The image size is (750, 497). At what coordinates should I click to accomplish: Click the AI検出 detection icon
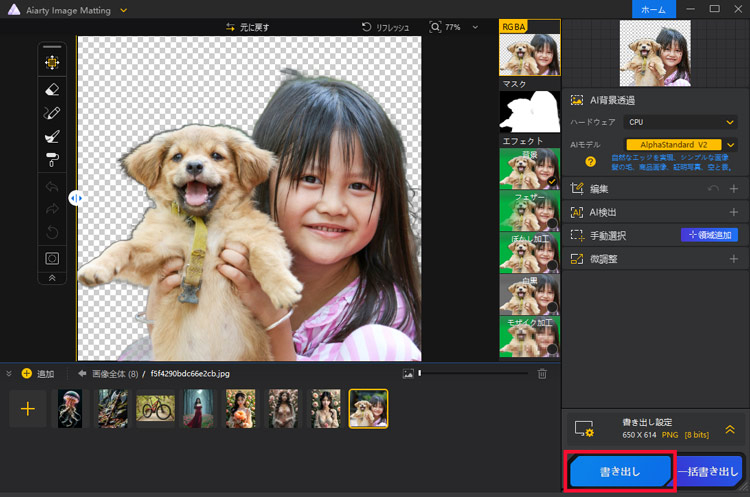pos(577,212)
